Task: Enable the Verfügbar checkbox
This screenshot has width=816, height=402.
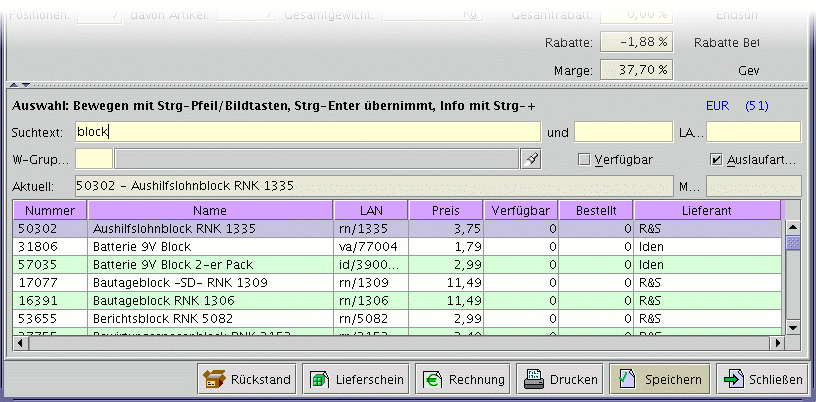Action: coord(585,159)
